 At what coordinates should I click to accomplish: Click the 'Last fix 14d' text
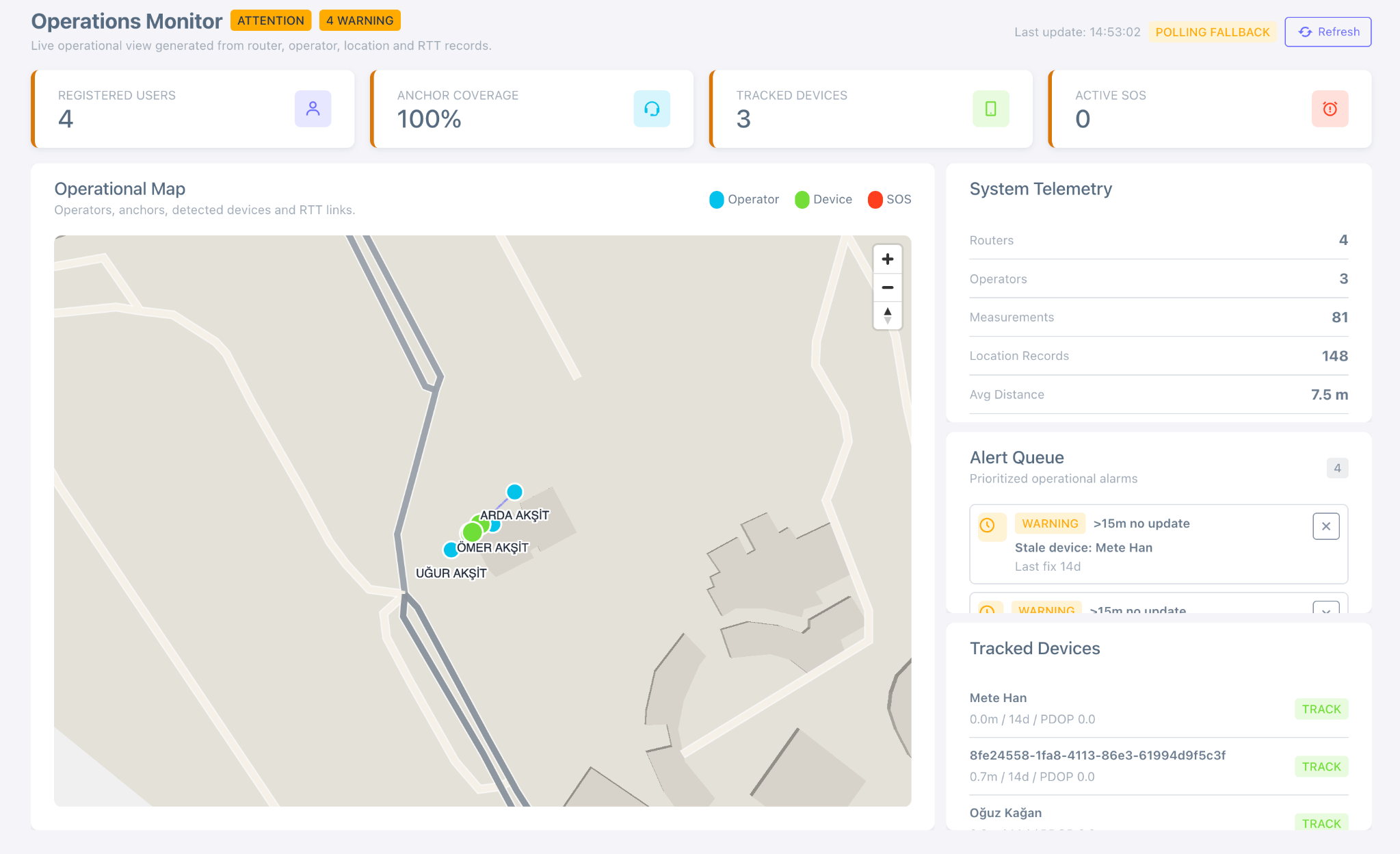[1048, 567]
